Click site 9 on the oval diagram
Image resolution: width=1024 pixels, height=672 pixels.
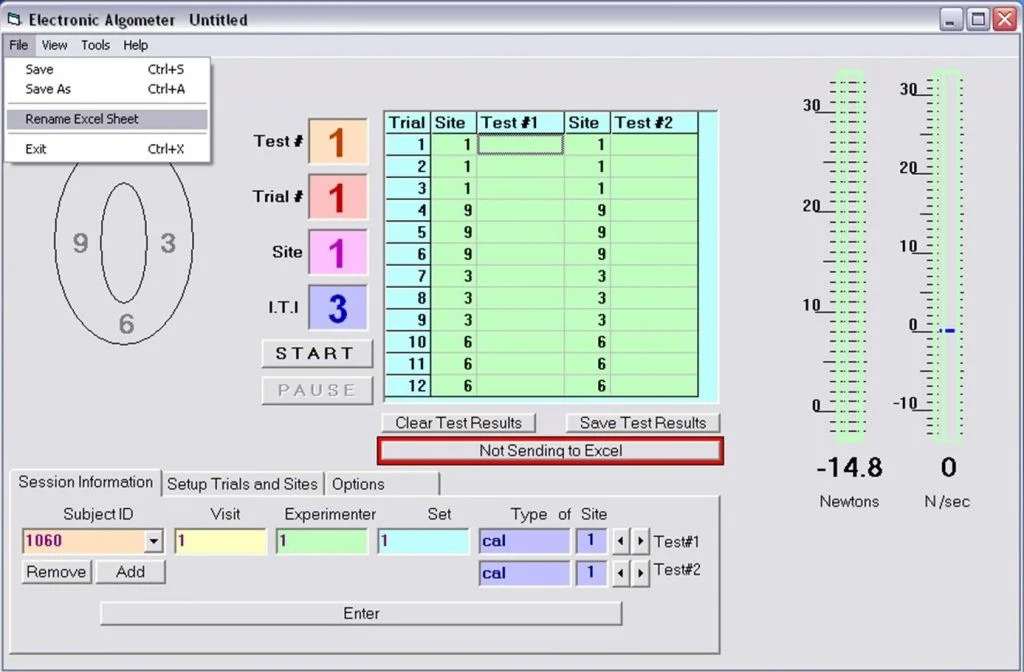[x=80, y=243]
